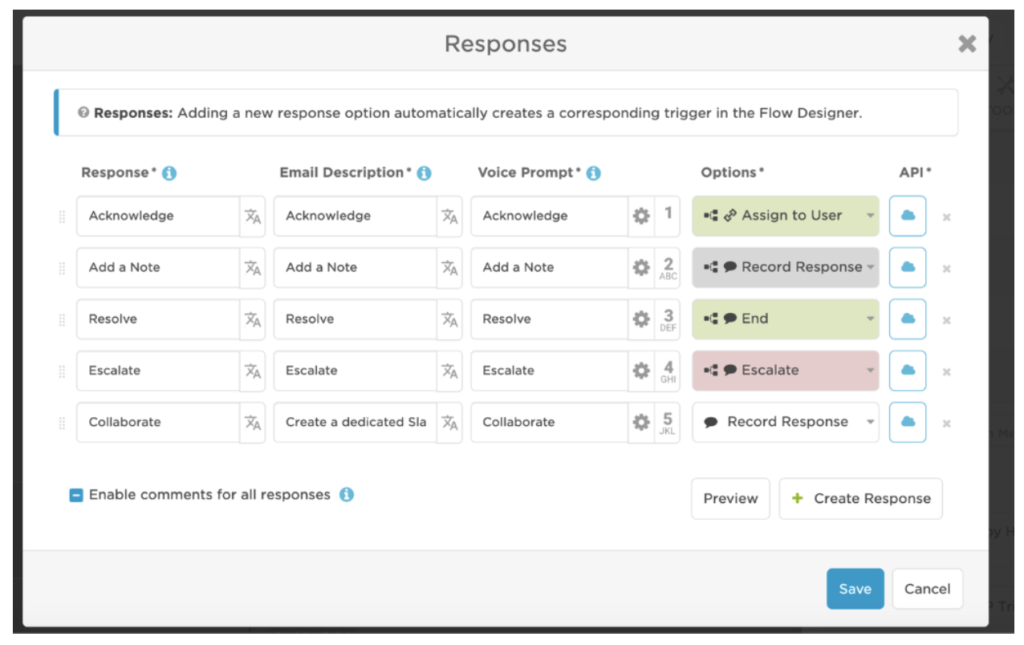Click the translate icon for Collaborate email description

coord(449,422)
